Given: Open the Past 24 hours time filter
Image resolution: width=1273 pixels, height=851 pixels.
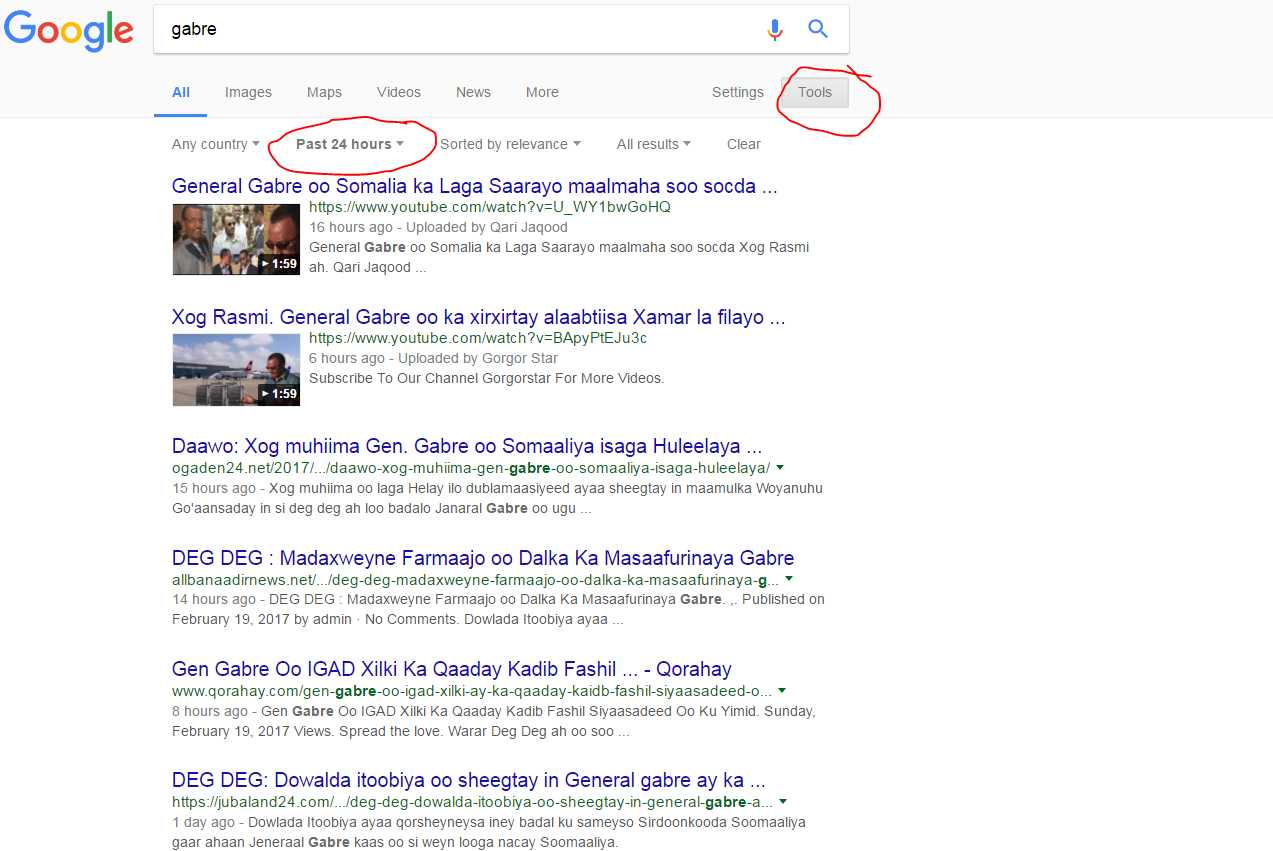Looking at the screenshot, I should [350, 144].
